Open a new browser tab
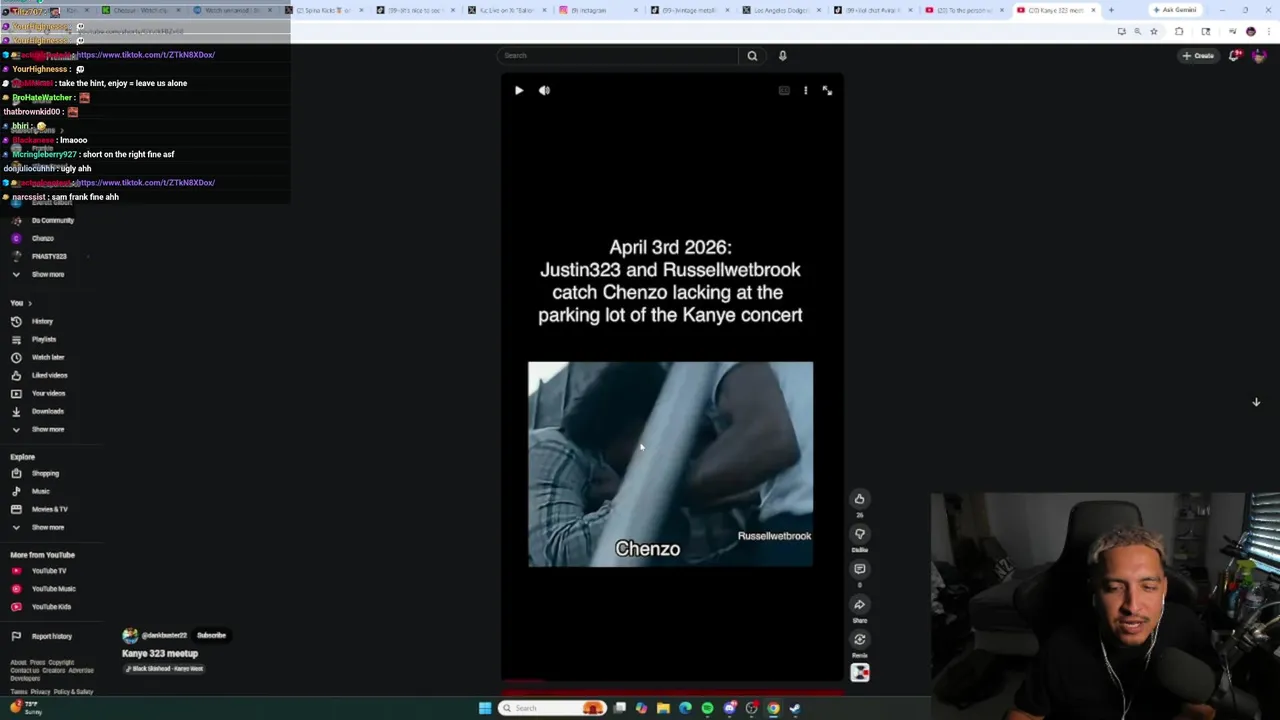This screenshot has height=720, width=1280. (x=1111, y=10)
